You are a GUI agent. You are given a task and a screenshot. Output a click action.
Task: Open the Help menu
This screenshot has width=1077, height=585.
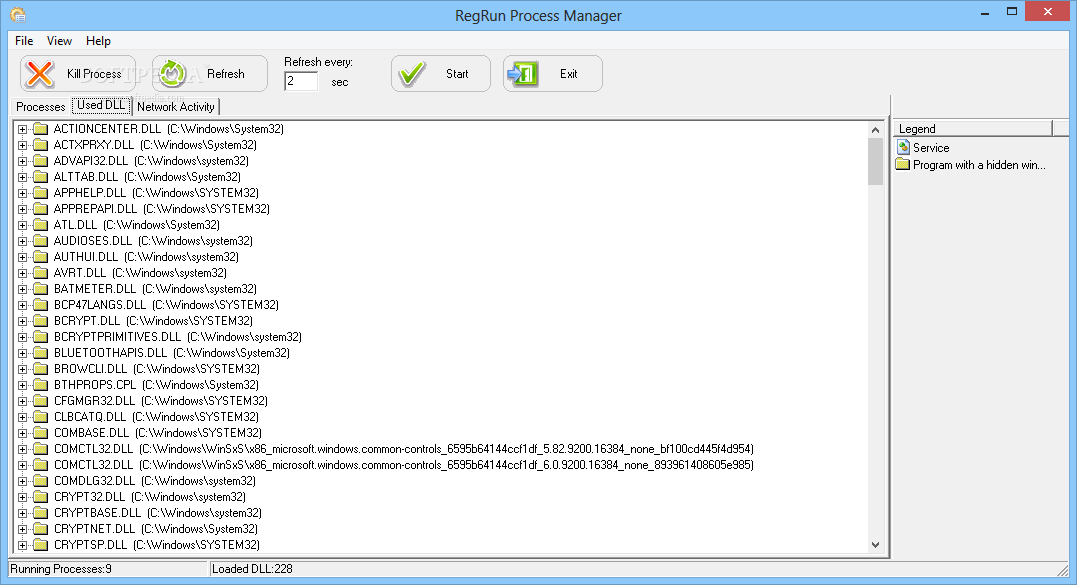pos(98,41)
